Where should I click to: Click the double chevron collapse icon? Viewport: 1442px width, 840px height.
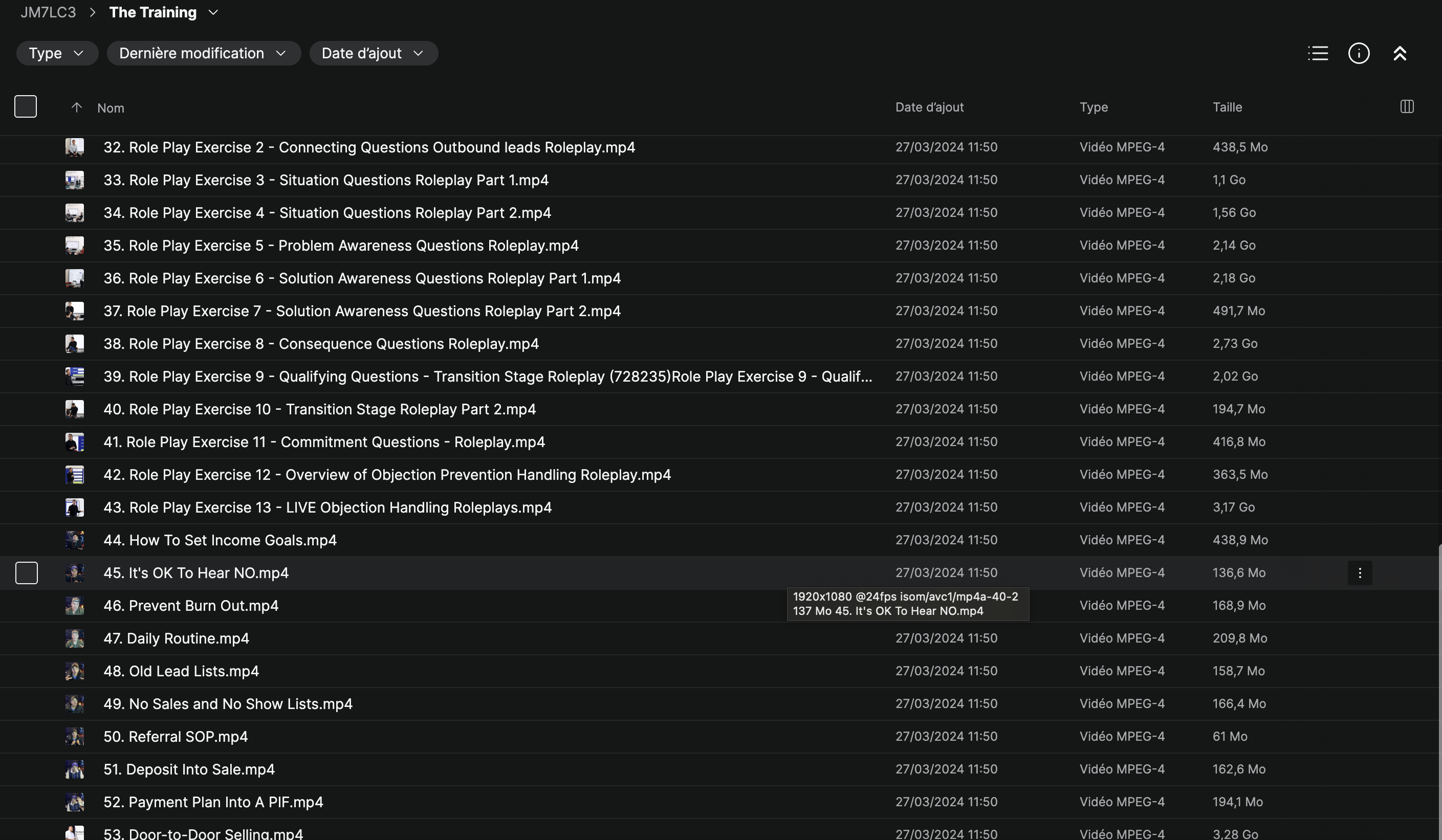coord(1400,53)
